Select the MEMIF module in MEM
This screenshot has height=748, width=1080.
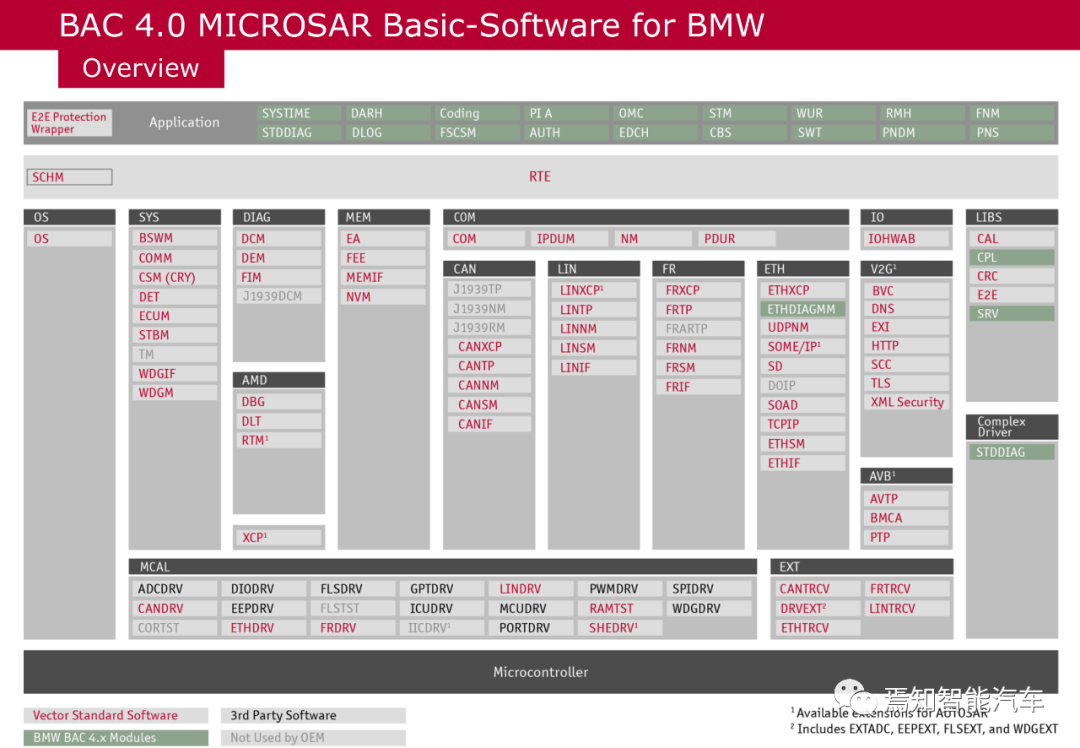[384, 277]
